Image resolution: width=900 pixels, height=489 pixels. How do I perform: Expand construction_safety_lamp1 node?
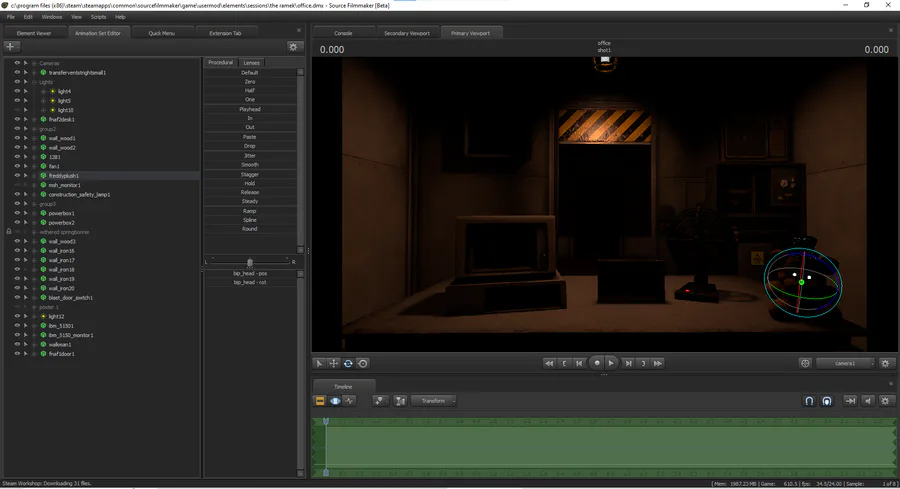[34, 195]
